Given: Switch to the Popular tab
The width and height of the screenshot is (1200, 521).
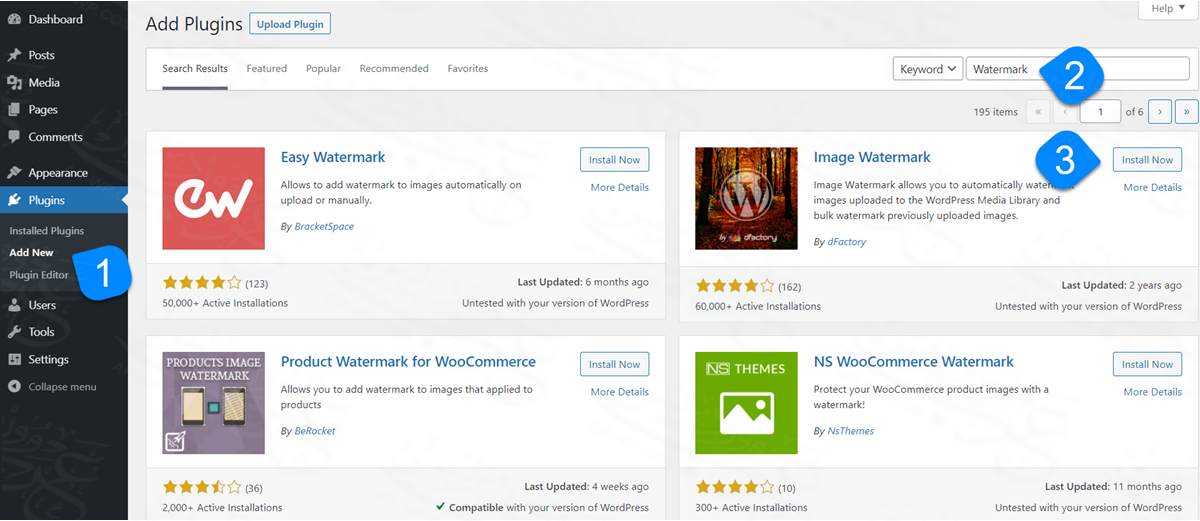Looking at the screenshot, I should (323, 69).
